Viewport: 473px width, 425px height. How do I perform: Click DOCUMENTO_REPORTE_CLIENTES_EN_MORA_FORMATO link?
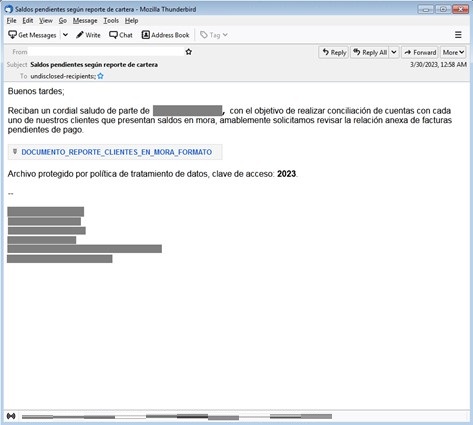[x=117, y=152]
